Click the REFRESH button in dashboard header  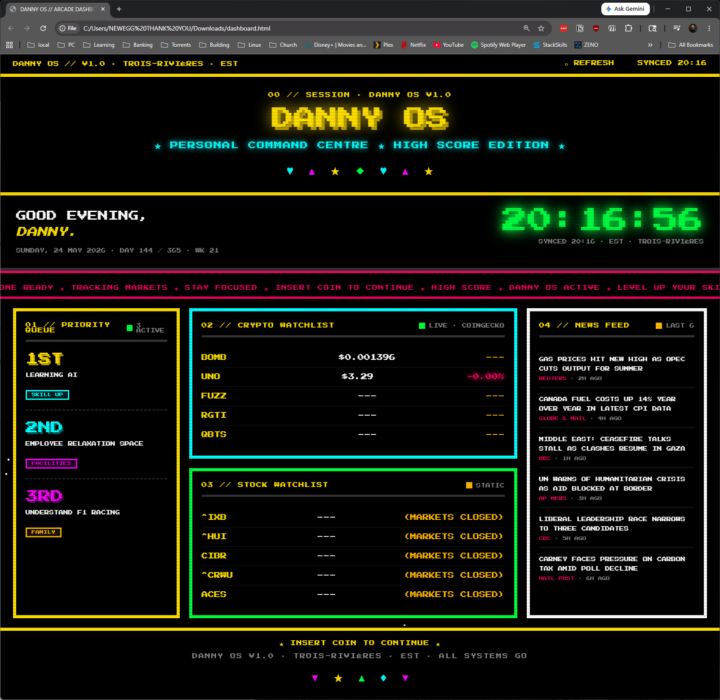[x=590, y=63]
